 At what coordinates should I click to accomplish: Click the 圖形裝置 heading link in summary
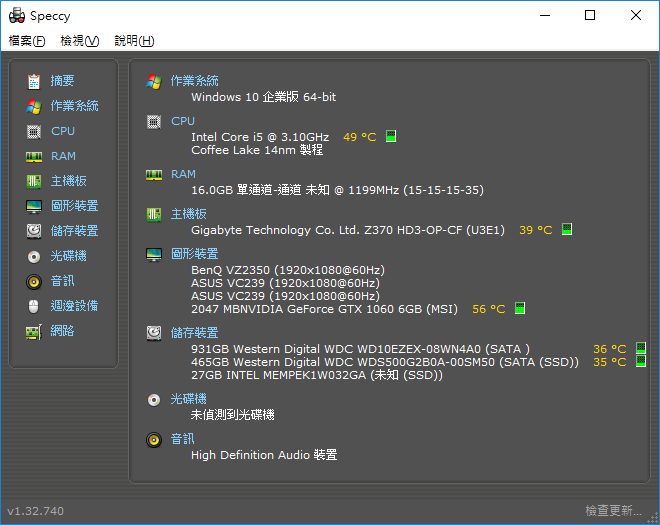click(x=194, y=254)
